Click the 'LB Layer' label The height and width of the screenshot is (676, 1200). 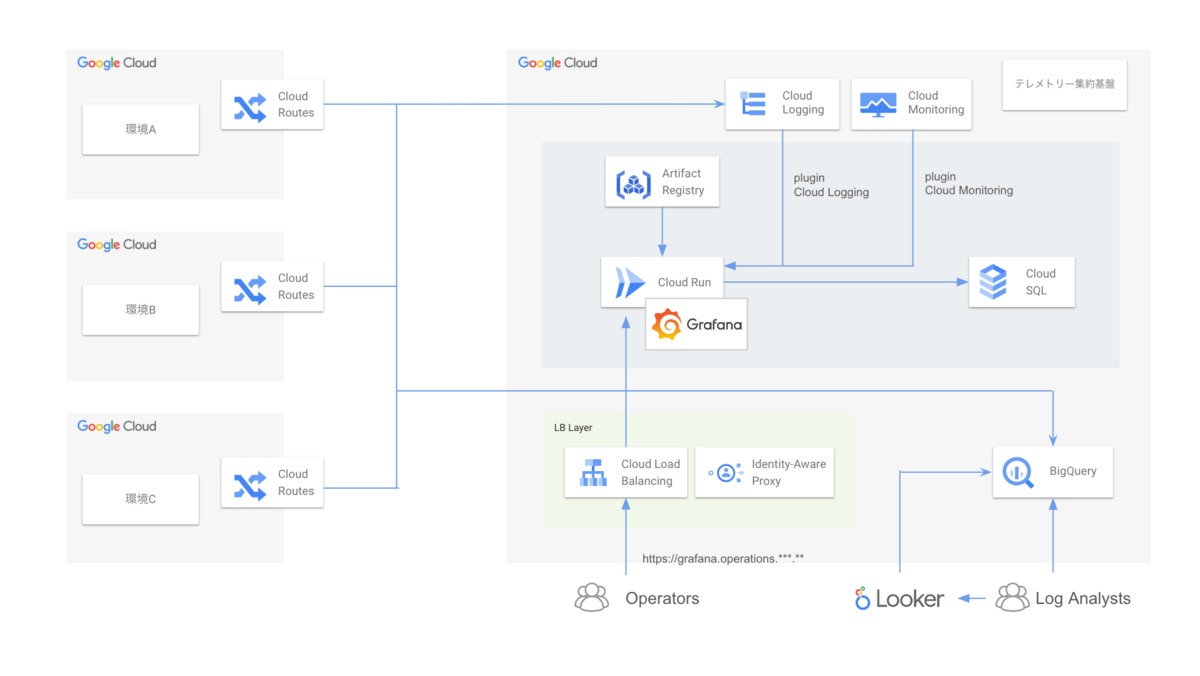573,428
